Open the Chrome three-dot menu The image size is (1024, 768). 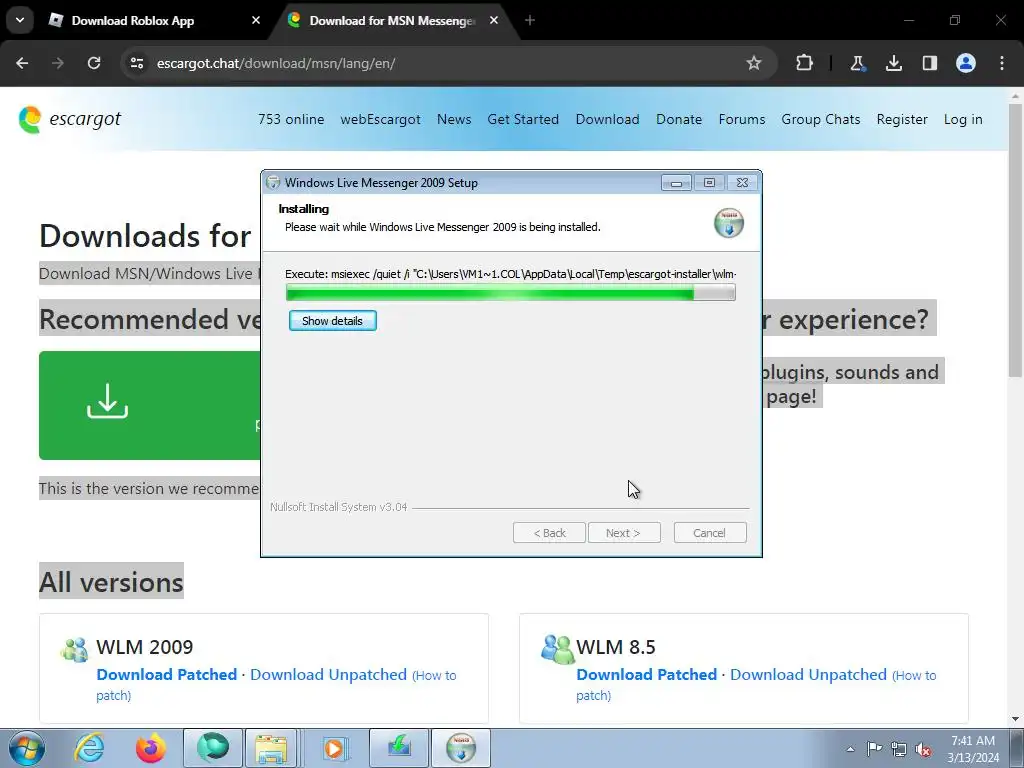1002,63
